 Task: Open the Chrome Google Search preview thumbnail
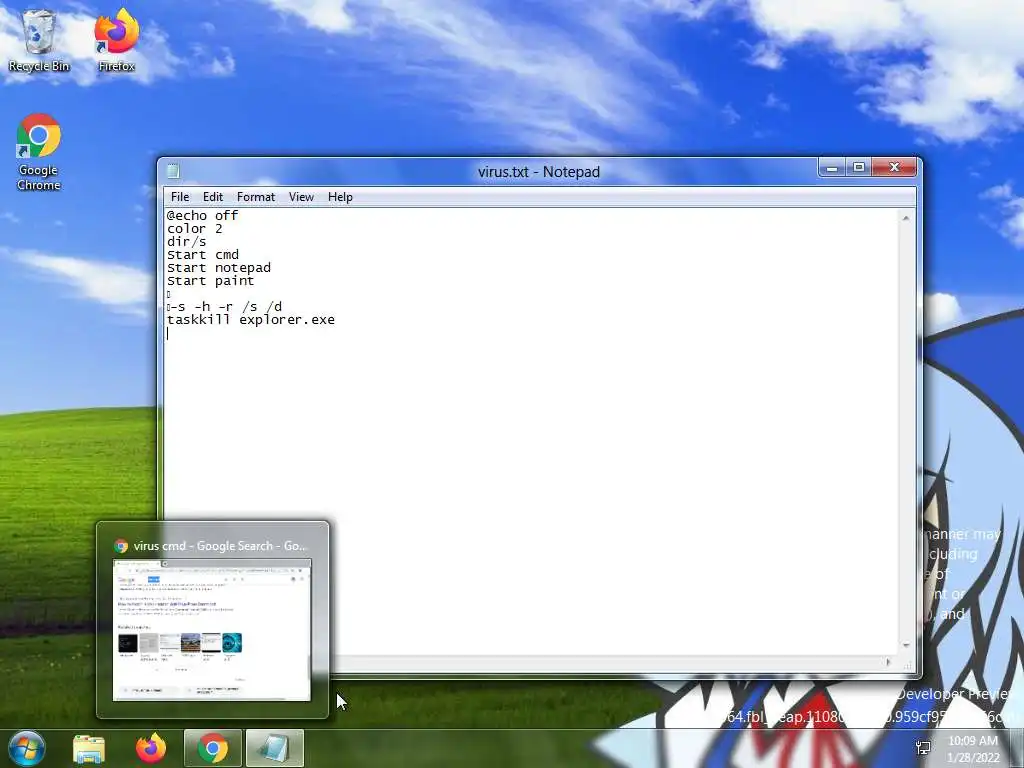point(212,630)
